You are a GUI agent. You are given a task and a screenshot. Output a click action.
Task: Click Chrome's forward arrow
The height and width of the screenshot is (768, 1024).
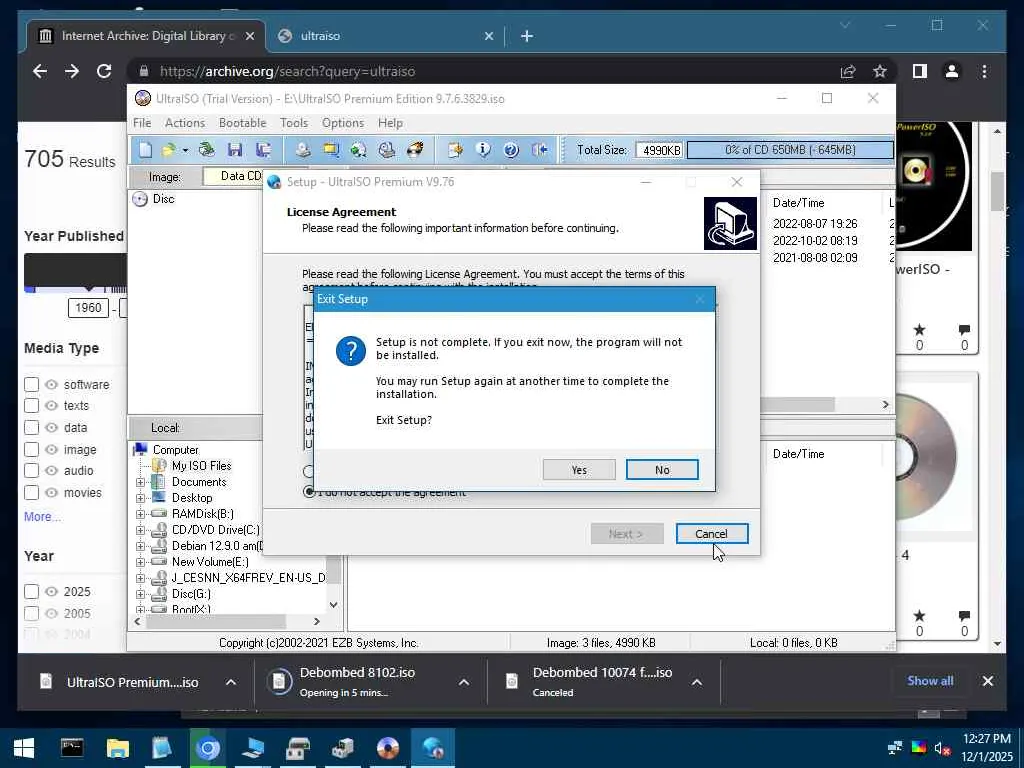[x=72, y=71]
